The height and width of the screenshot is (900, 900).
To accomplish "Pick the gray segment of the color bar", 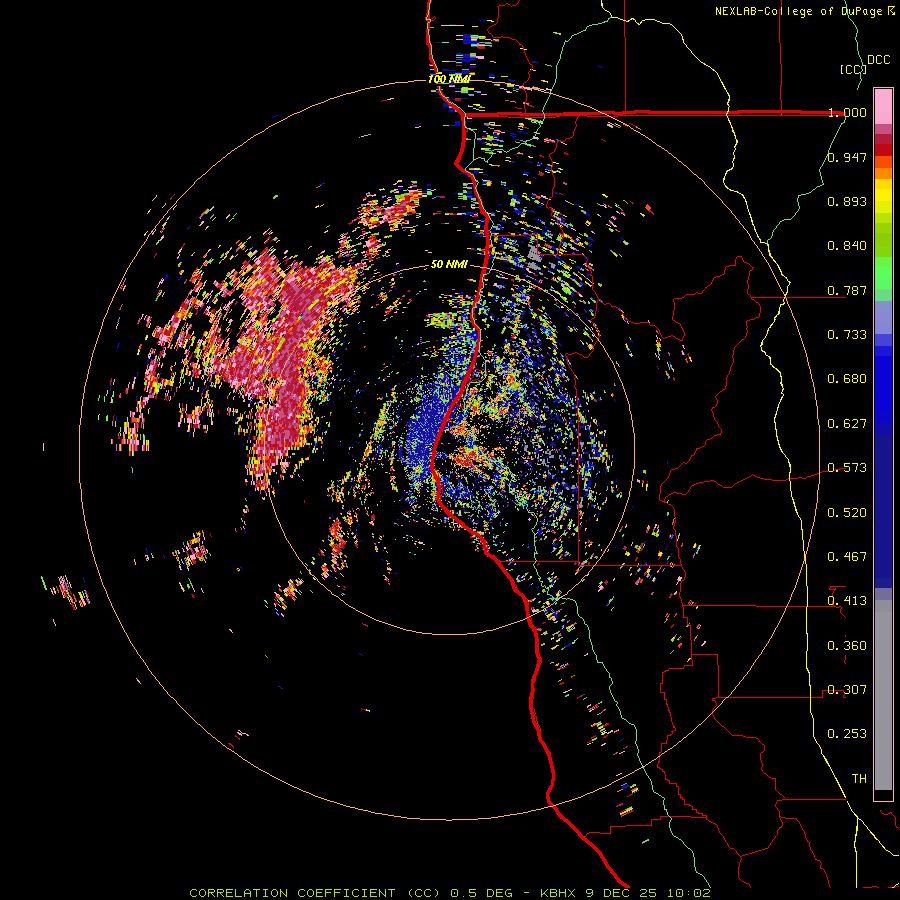I will [x=883, y=695].
